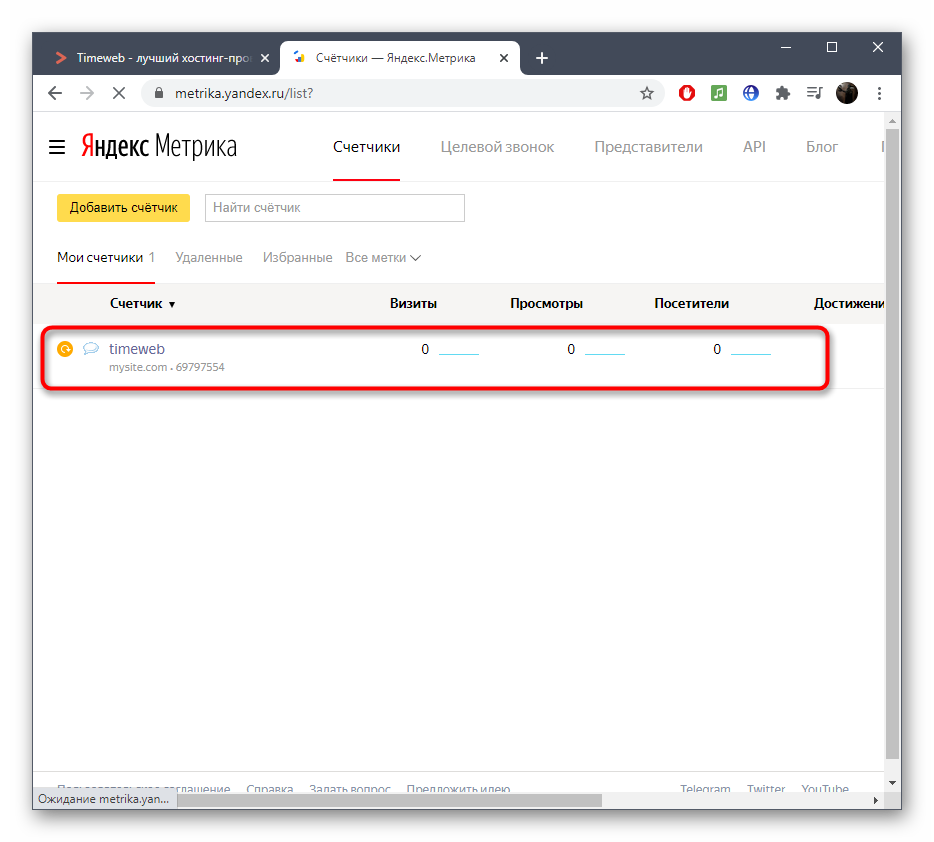Click the address bar URL metrika.yandex.ru/list?
Screen dimensions: 934x842
tap(244, 93)
